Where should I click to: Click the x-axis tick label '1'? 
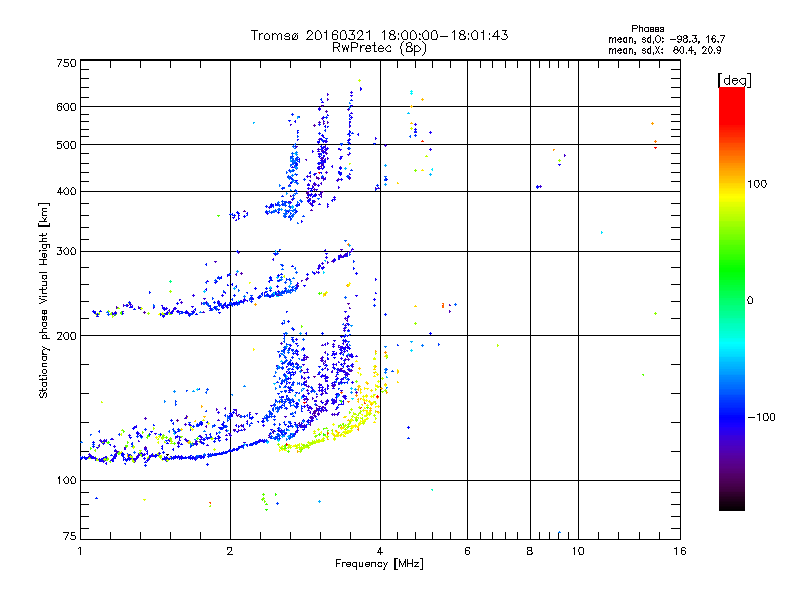tap(80, 551)
